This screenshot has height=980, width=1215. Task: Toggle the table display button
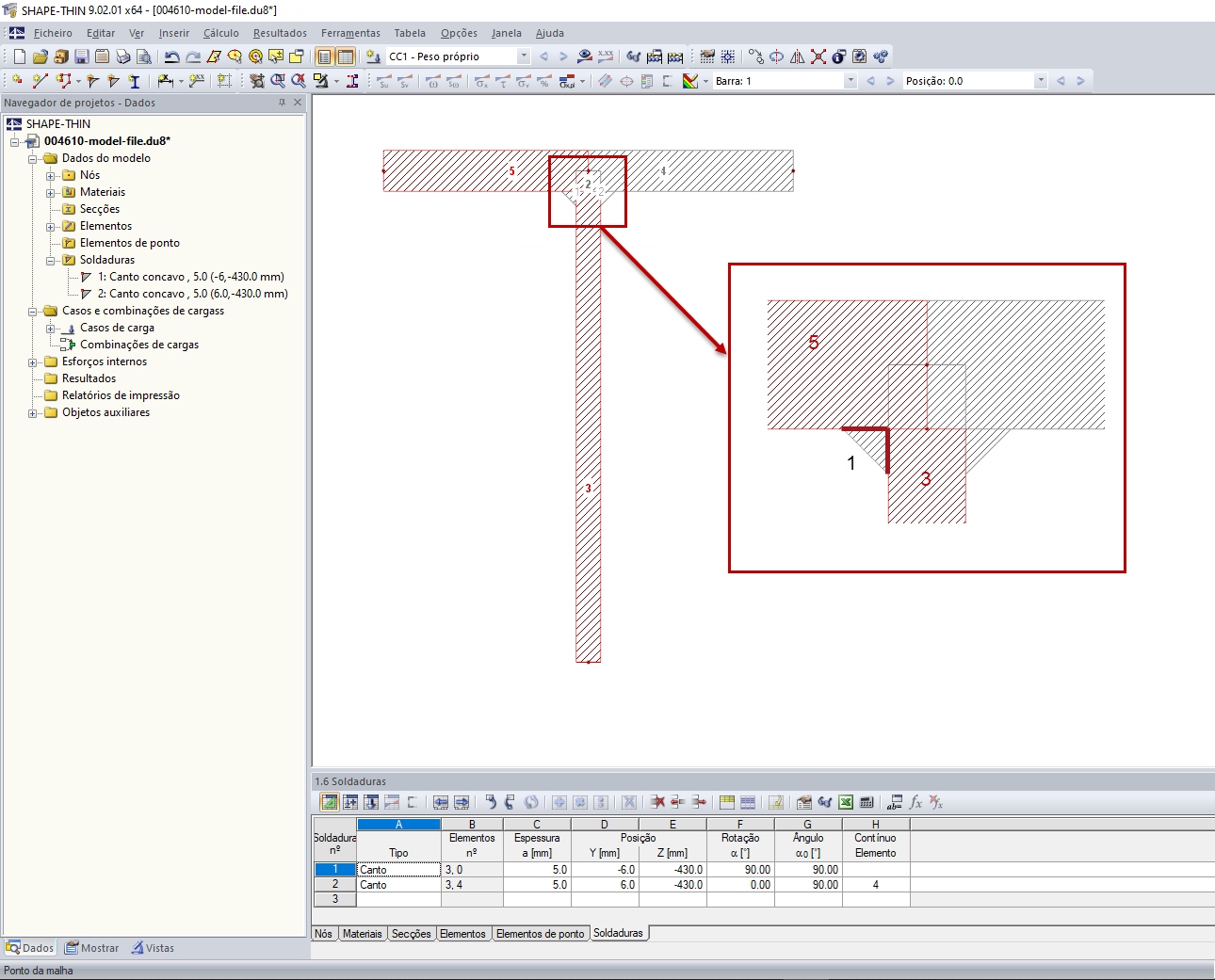[346, 56]
